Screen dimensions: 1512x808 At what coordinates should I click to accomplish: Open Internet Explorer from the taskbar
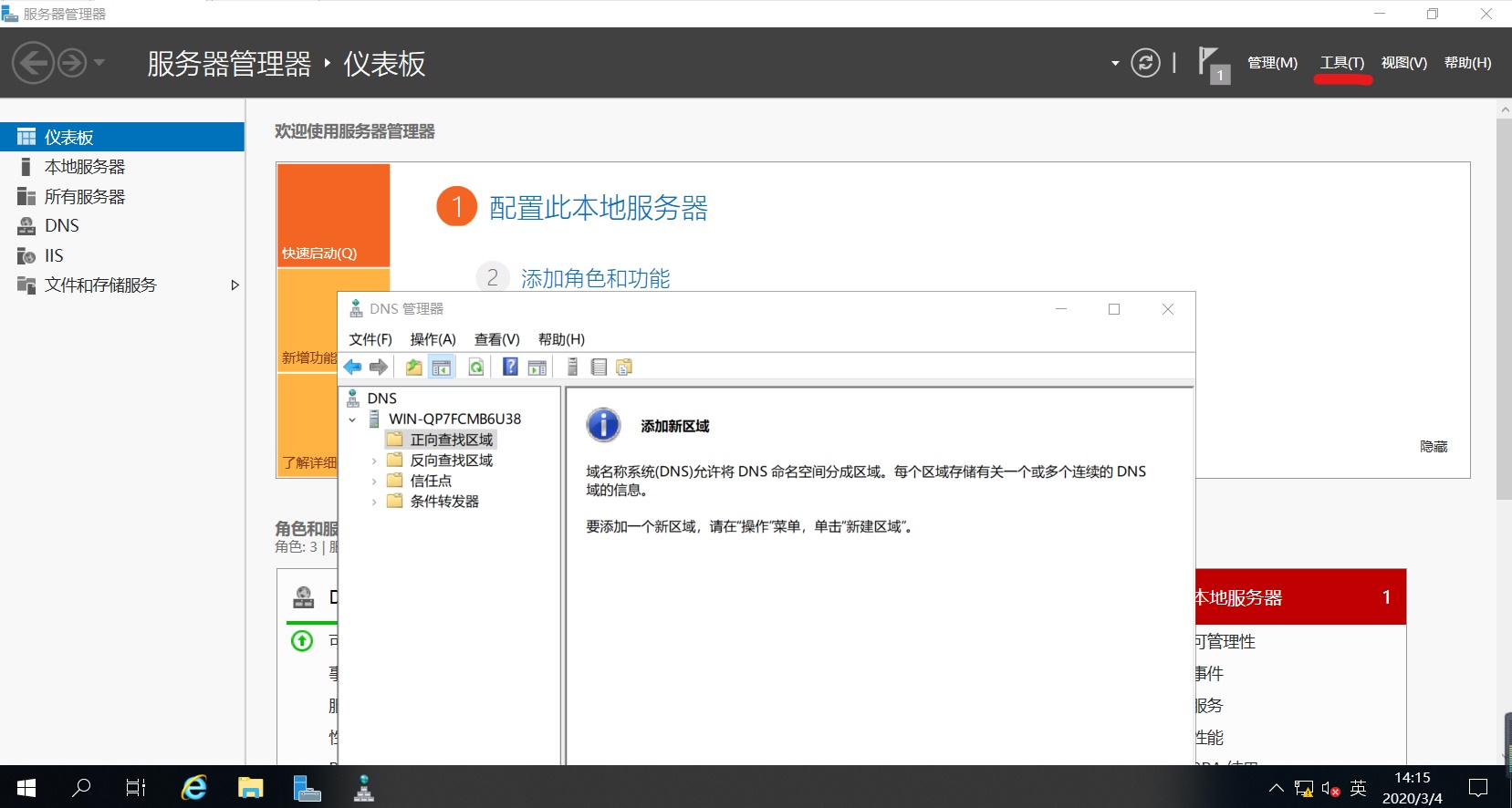coord(194,788)
